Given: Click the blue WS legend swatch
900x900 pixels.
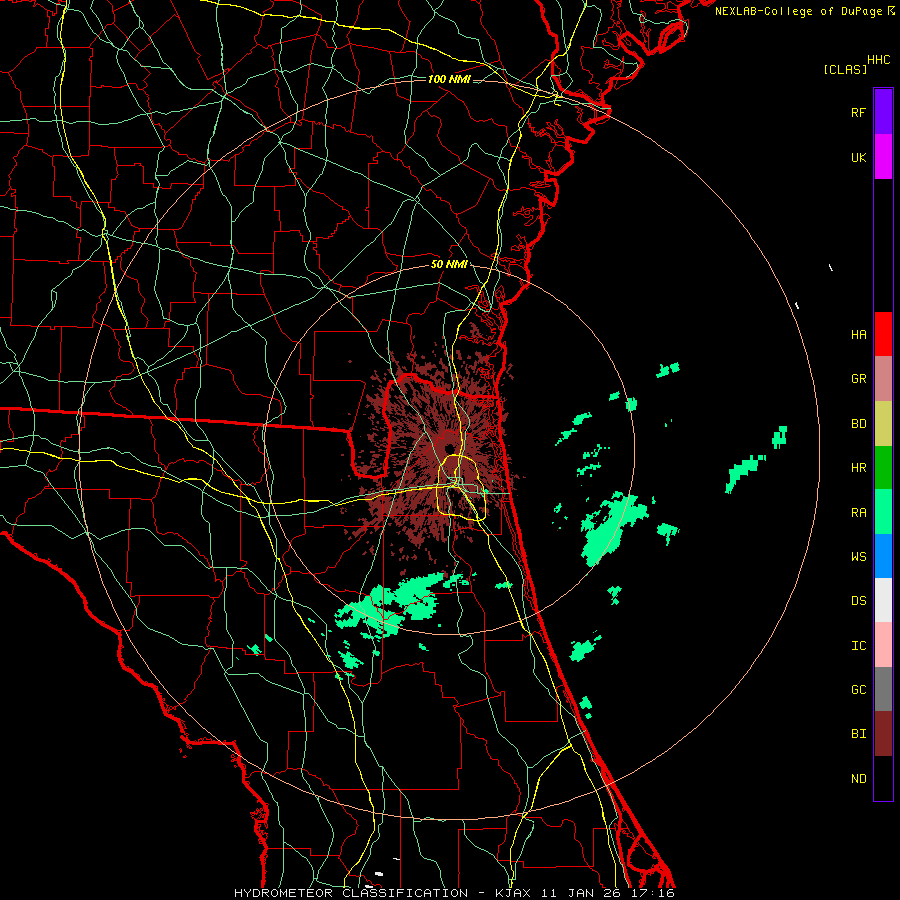Looking at the screenshot, I should pyautogui.click(x=883, y=556).
